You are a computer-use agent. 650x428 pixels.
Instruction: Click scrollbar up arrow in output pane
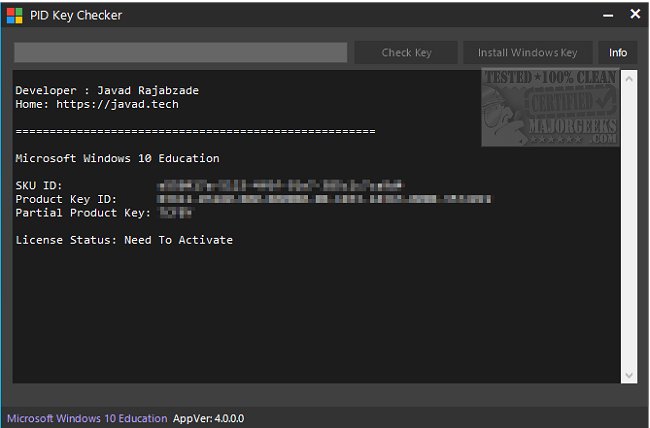coord(629,79)
